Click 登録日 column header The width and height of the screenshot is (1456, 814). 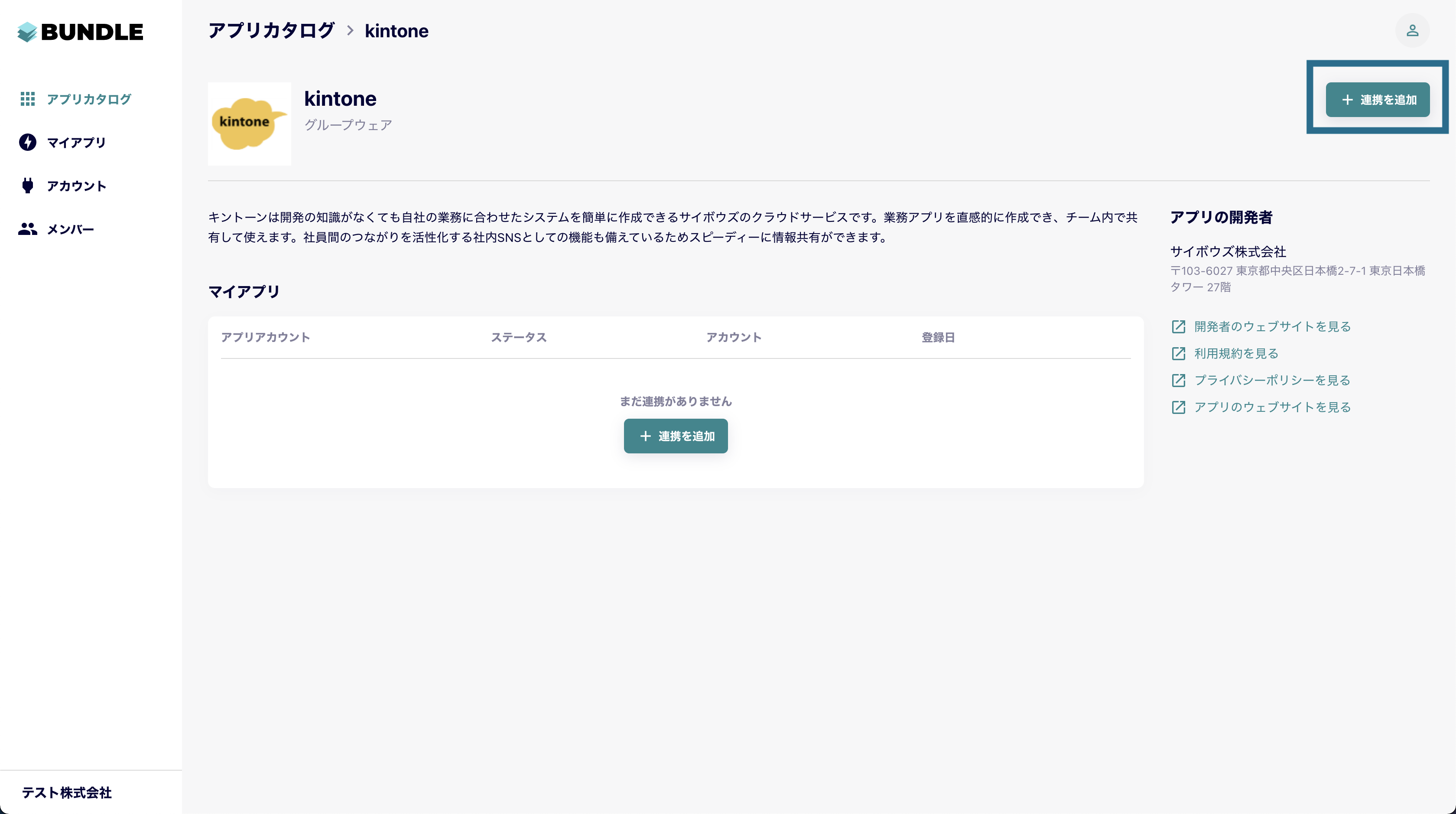(x=938, y=338)
